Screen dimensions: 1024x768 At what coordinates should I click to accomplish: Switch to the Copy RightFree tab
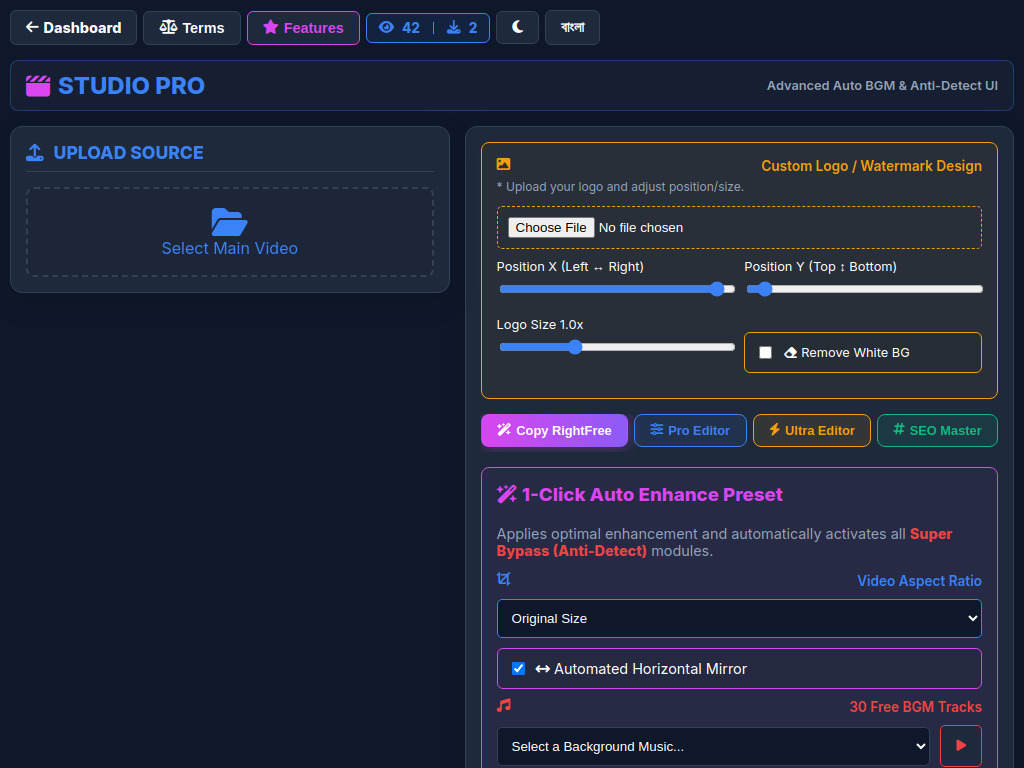pyautogui.click(x=554, y=430)
